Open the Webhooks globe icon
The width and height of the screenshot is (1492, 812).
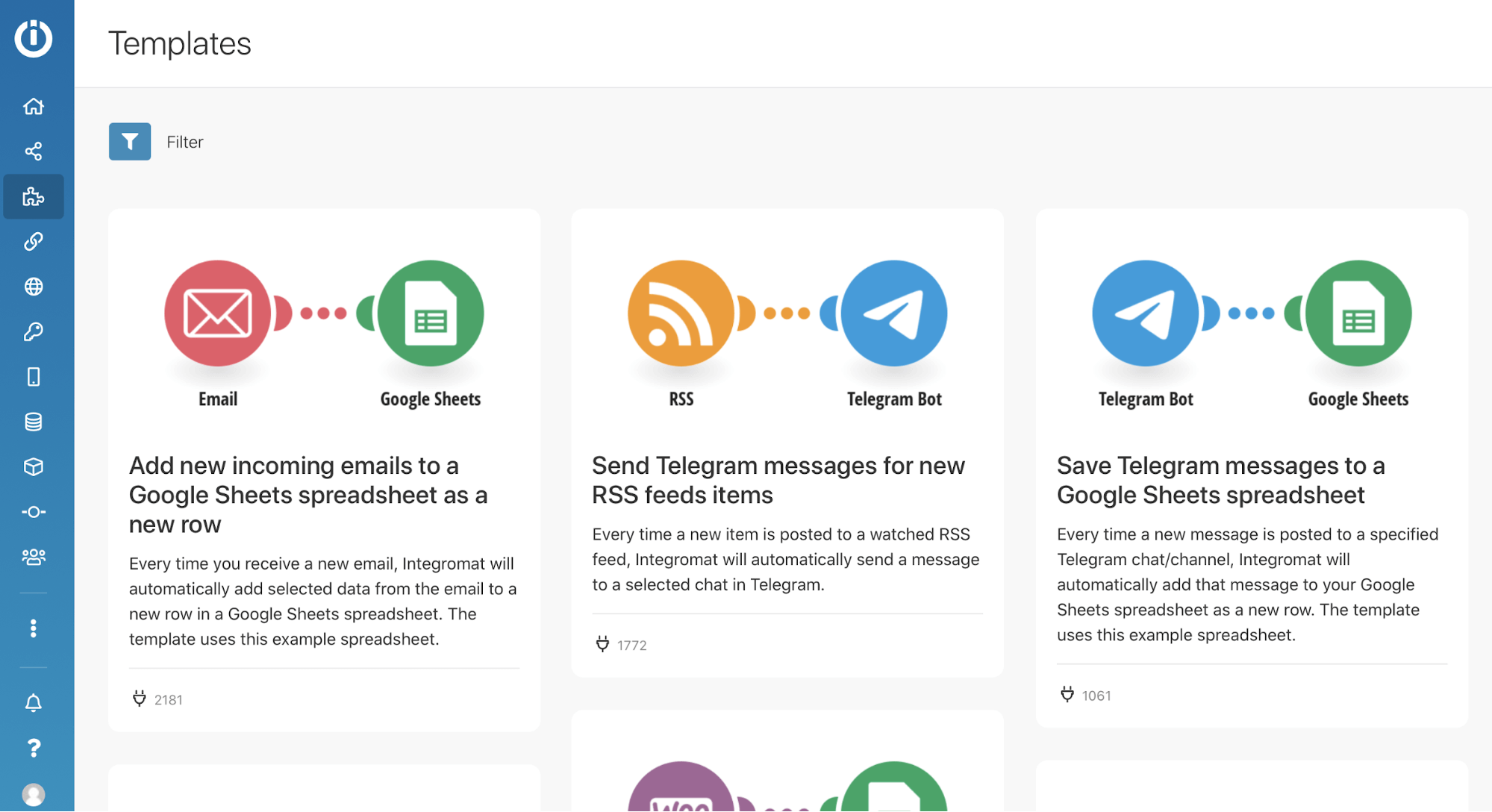[34, 287]
